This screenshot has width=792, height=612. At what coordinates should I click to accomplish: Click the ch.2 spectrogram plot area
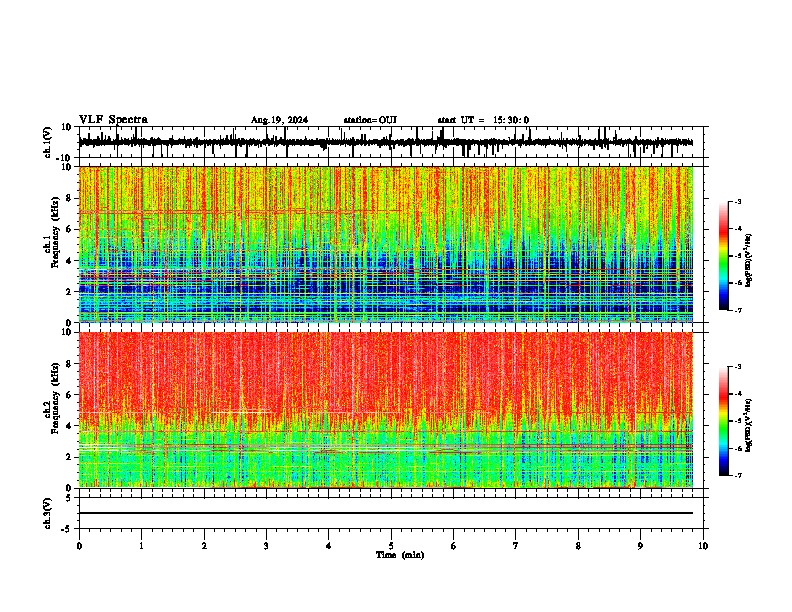(386, 410)
